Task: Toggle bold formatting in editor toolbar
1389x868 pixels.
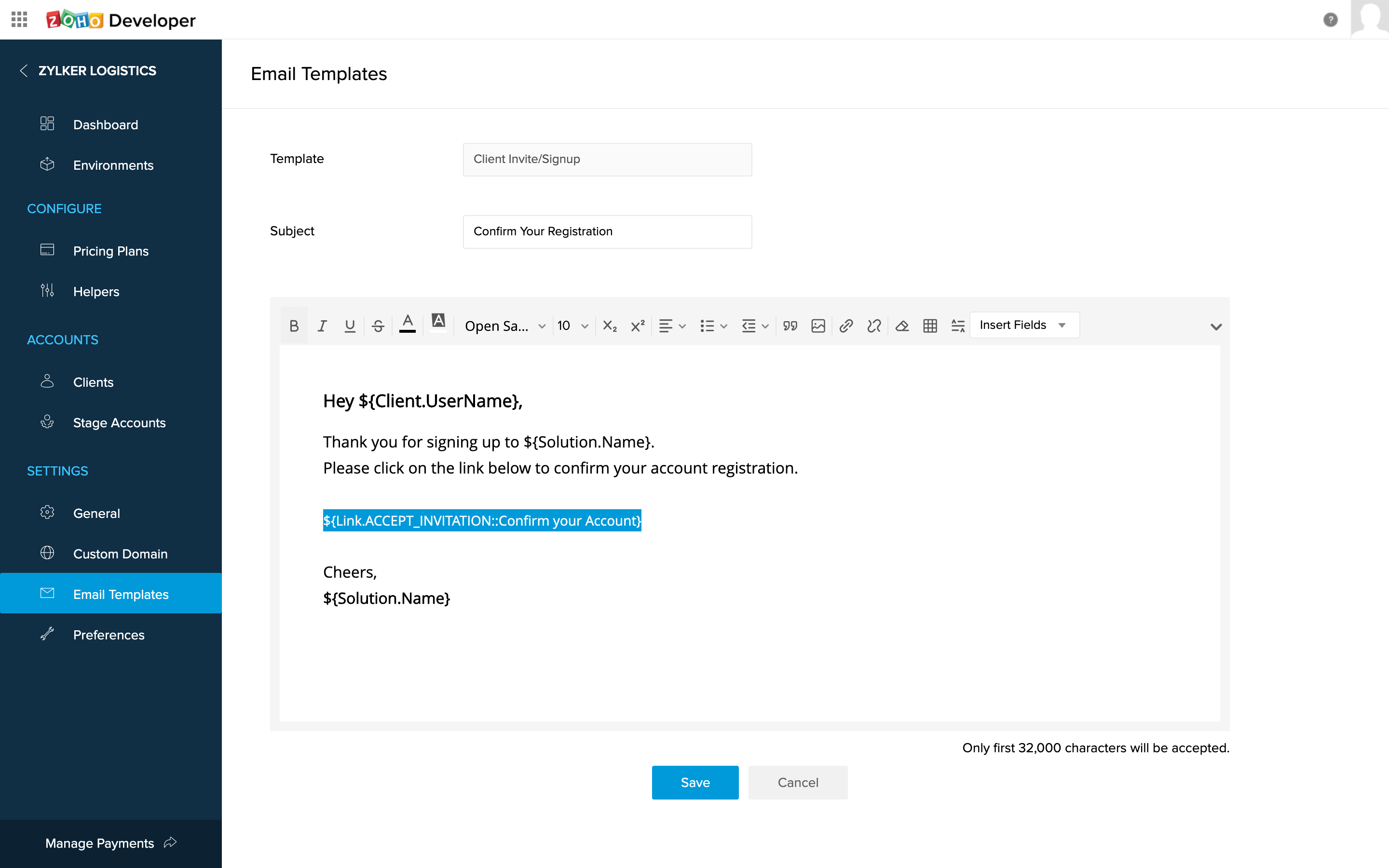Action: coord(294,326)
